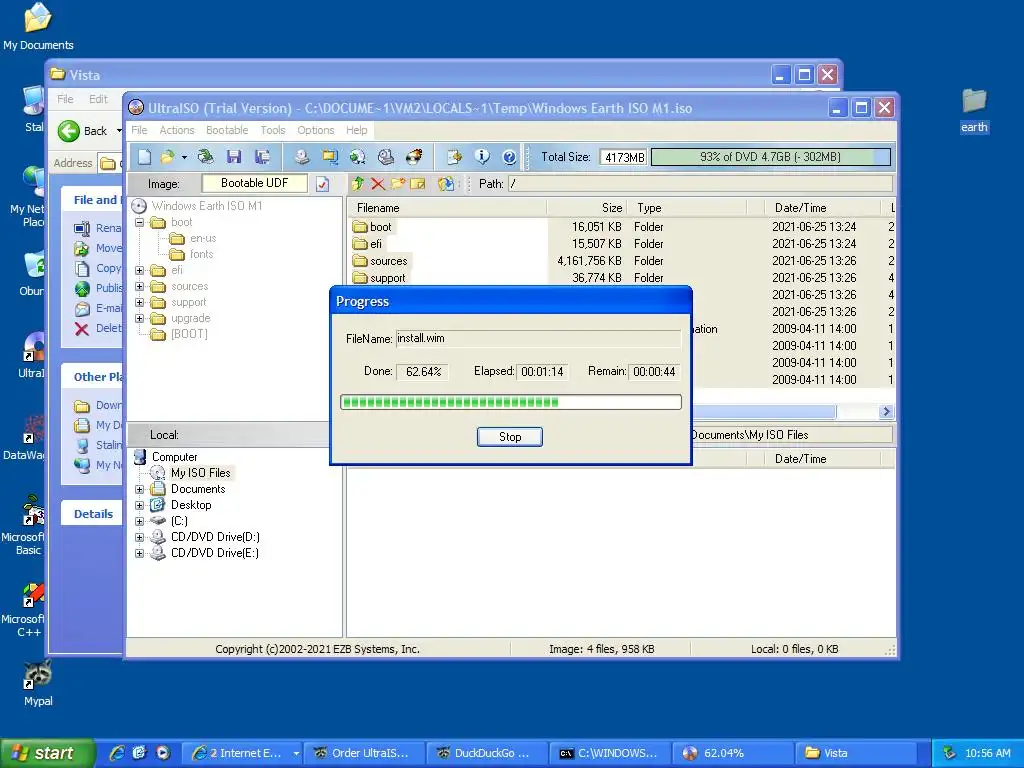Open the Help menu in UltraISO
This screenshot has width=1024, height=768.
(357, 130)
